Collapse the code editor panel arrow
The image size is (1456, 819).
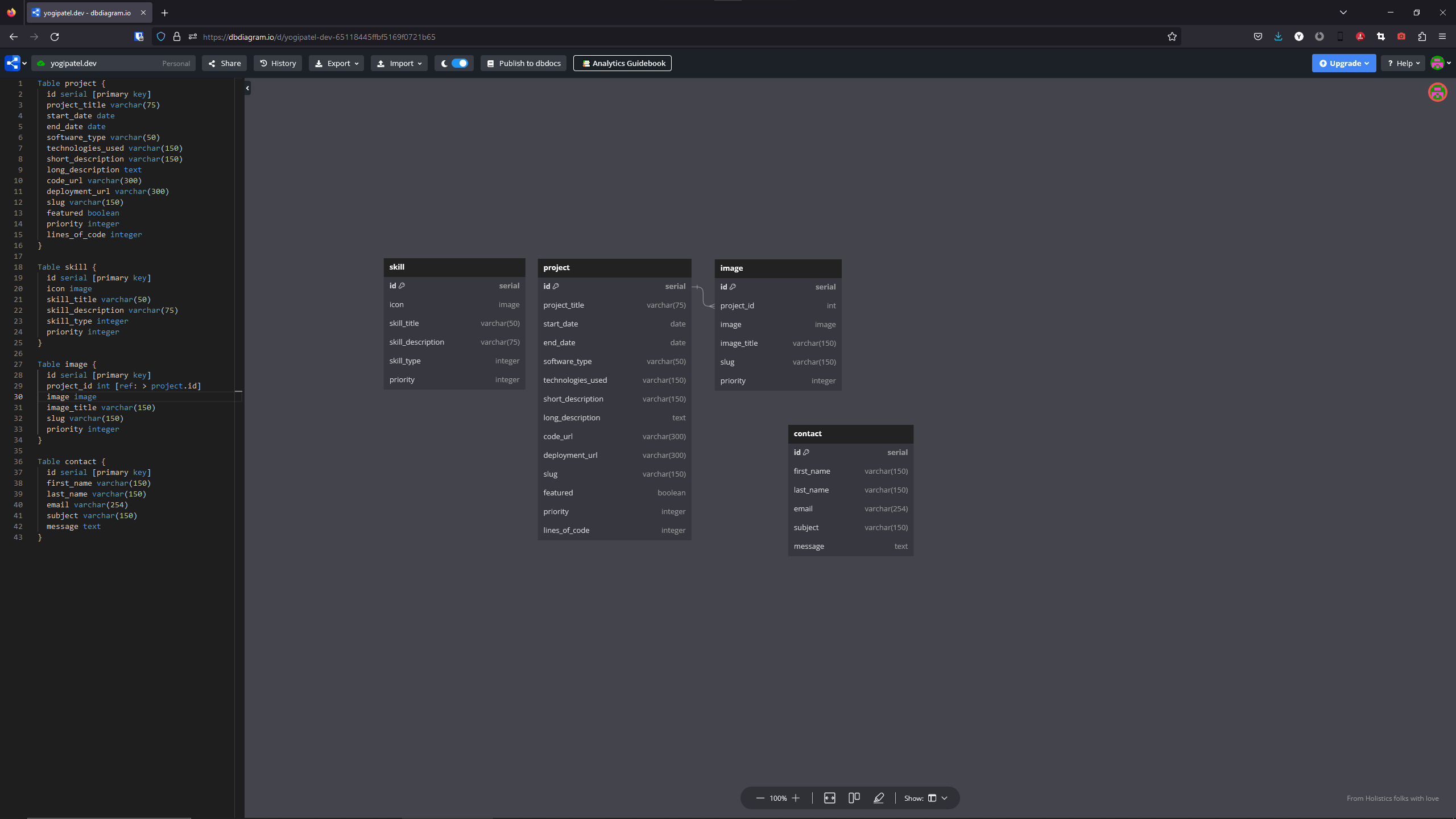point(247,88)
